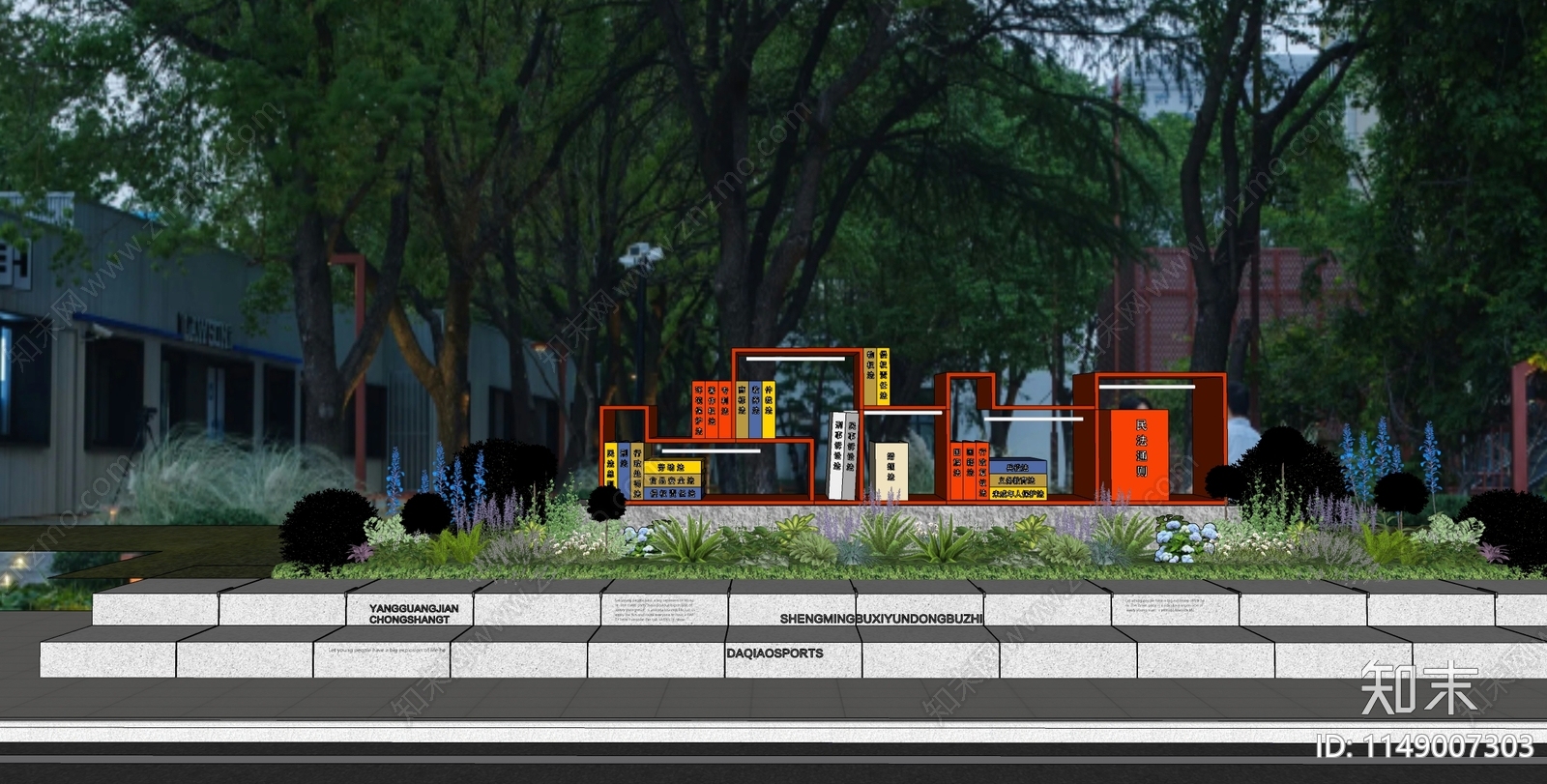The image size is (1547, 784).
Task: Select the DAQIAOSPORTS text on the step
Action: [774, 653]
